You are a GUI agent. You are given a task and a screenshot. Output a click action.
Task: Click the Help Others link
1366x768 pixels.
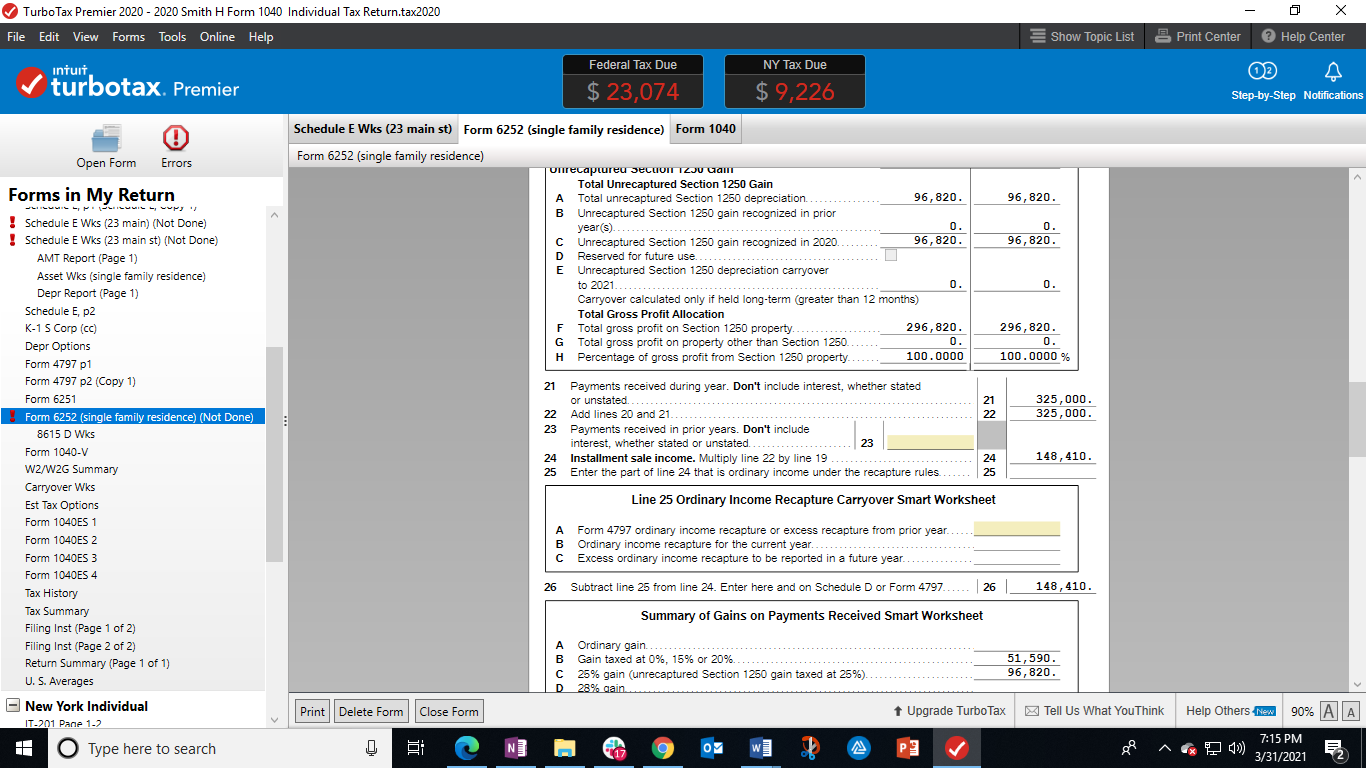click(1230, 711)
